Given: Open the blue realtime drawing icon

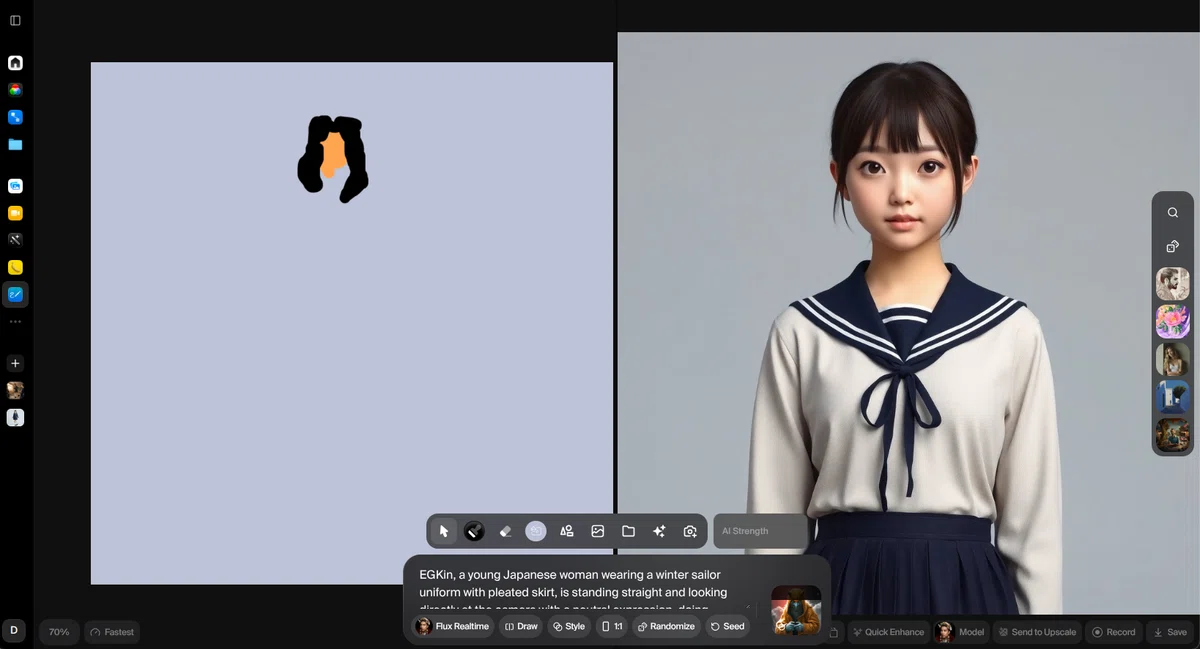Looking at the screenshot, I should 15,294.
